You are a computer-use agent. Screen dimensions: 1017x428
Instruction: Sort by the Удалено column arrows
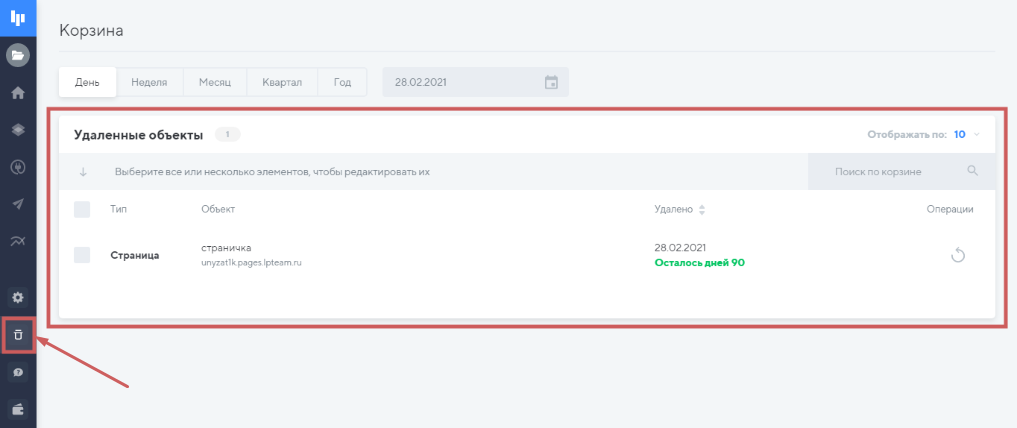[702, 210]
